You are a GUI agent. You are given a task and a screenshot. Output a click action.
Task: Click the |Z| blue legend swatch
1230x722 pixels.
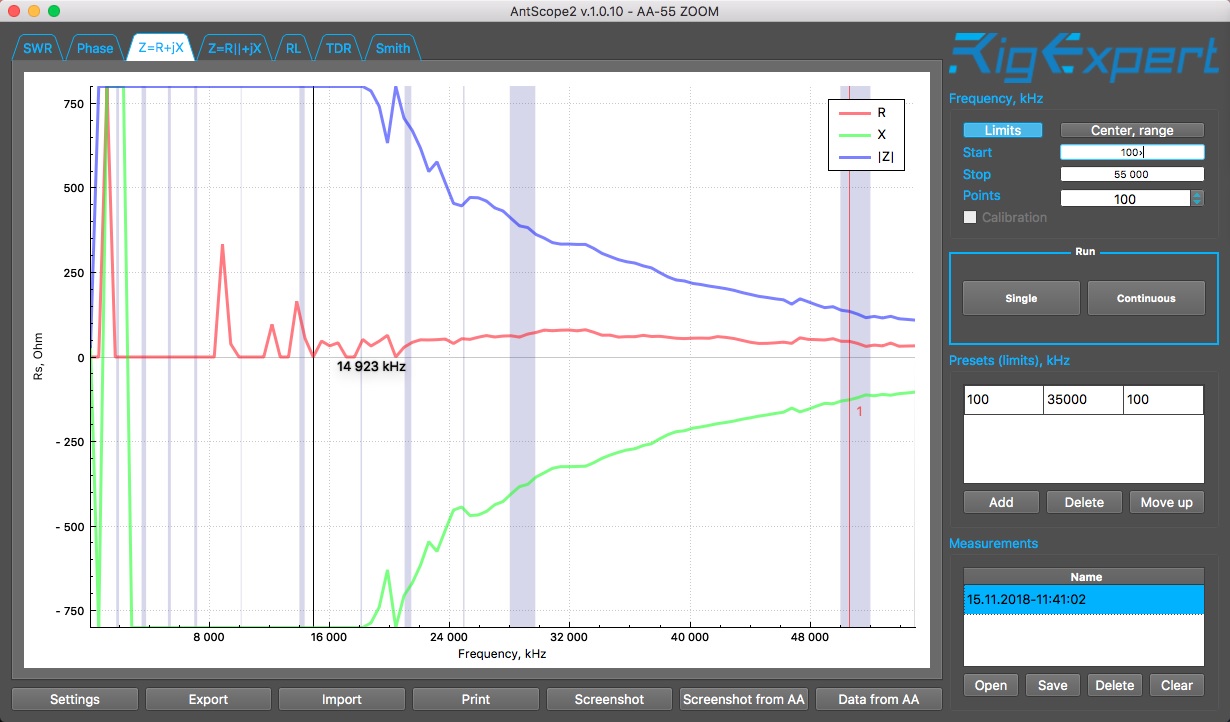tap(852, 155)
